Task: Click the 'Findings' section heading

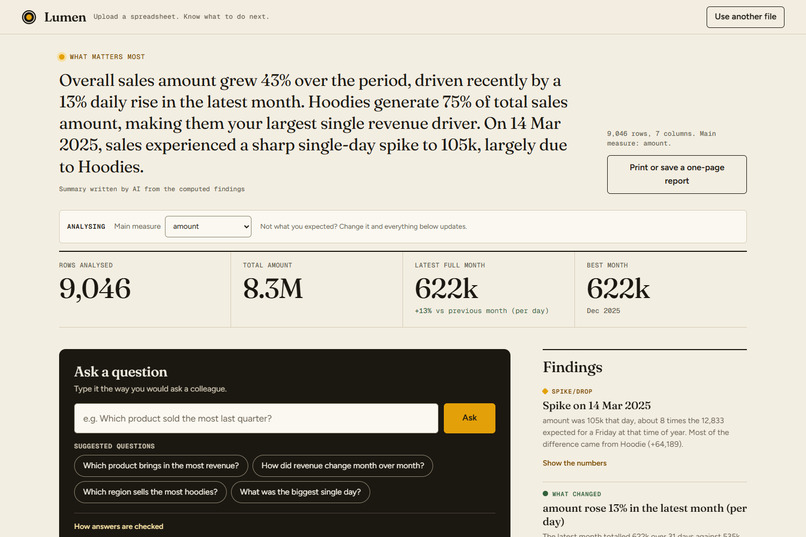Action: point(573,367)
